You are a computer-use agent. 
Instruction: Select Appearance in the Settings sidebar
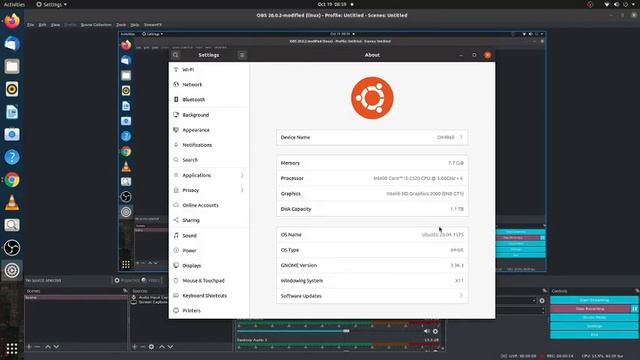coord(209,130)
